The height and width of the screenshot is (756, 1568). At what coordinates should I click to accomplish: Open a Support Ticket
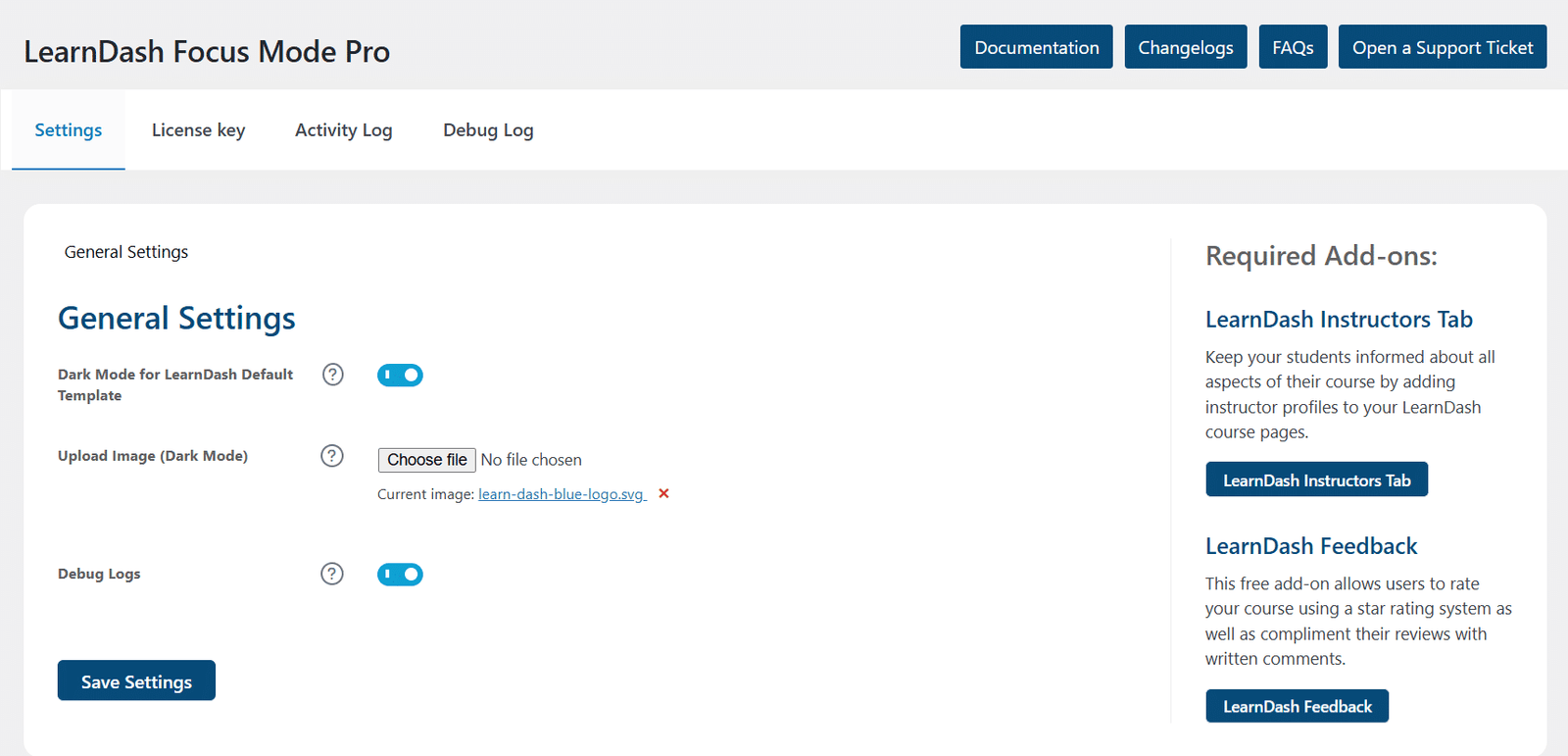(1443, 47)
